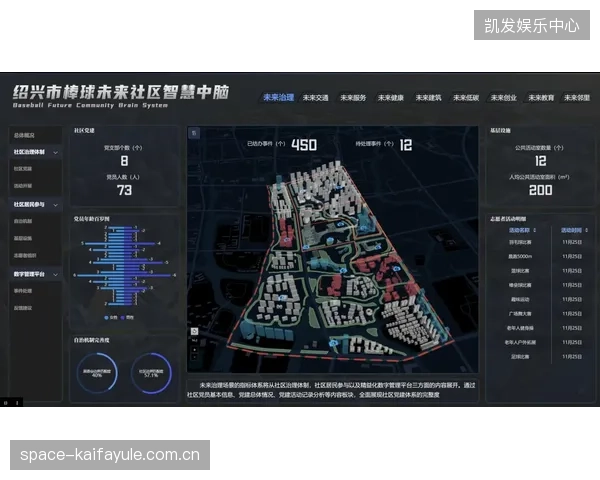Open the 志愿者组织 sidebar item
Image resolution: width=600 pixels, height=480 pixels.
25,256
